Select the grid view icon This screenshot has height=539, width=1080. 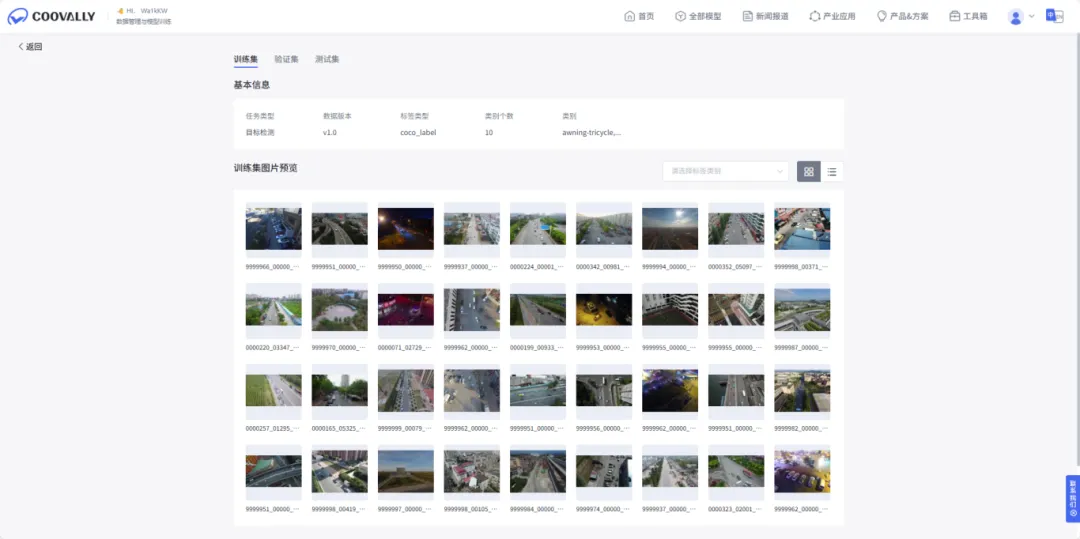[x=809, y=171]
